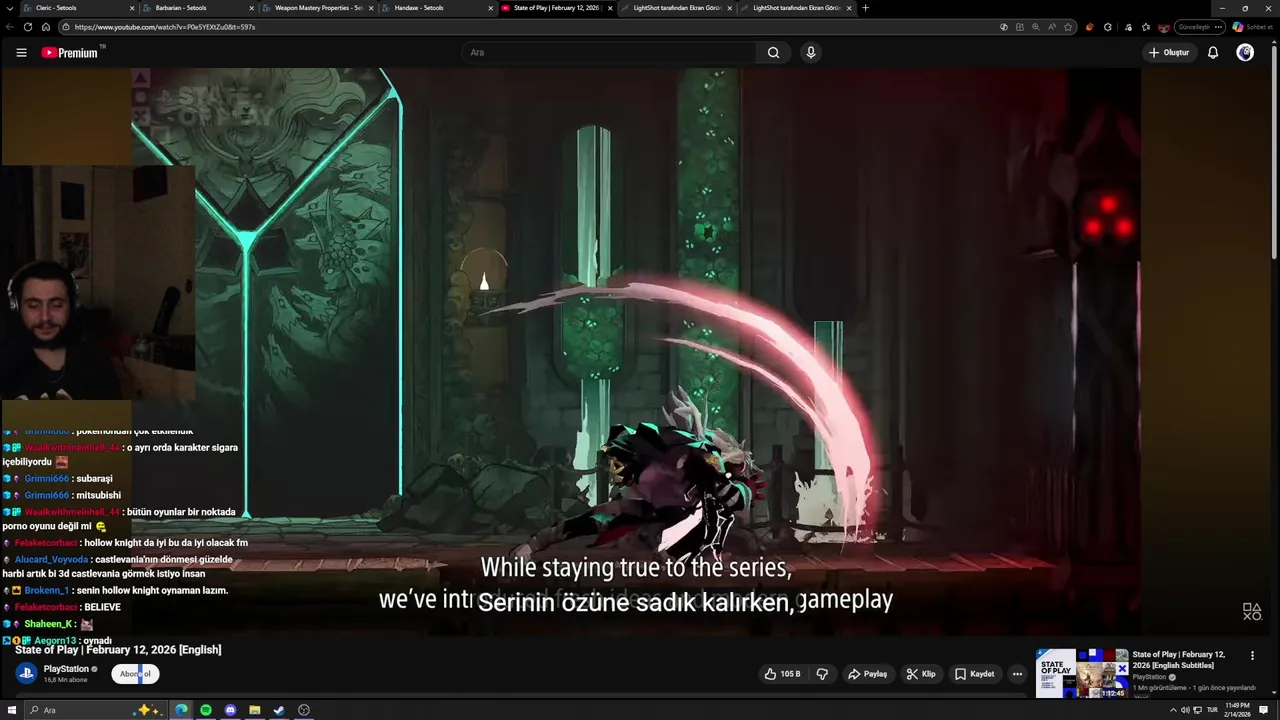The width and height of the screenshot is (1280, 720).
Task: Click the search magnifier button
Action: pyautogui.click(x=773, y=53)
